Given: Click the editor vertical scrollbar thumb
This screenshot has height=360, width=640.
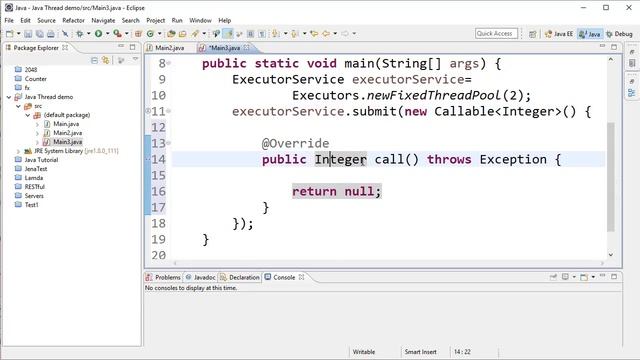Looking at the screenshot, I should pyautogui.click(x=611, y=176).
